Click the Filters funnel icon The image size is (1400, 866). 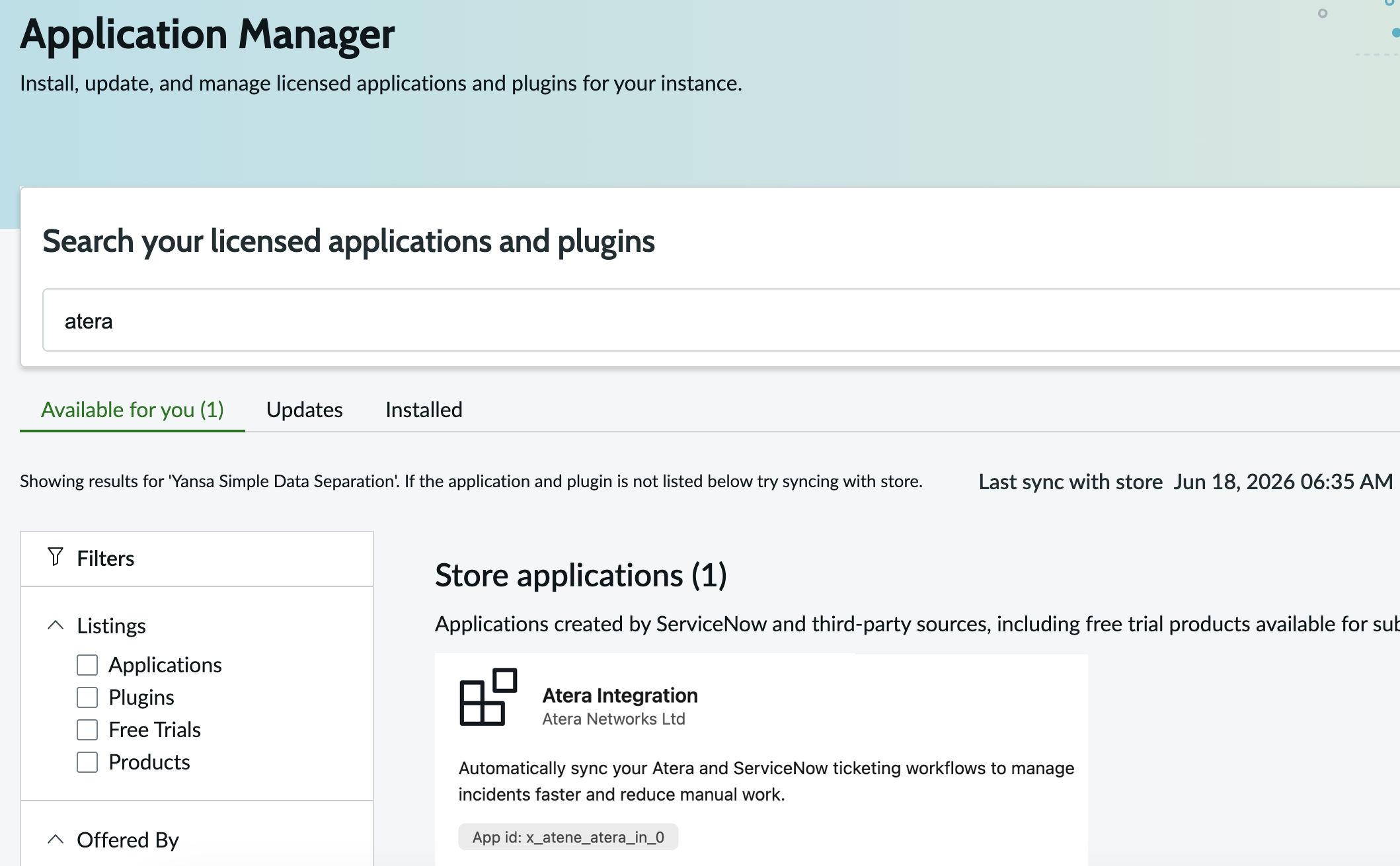(56, 557)
